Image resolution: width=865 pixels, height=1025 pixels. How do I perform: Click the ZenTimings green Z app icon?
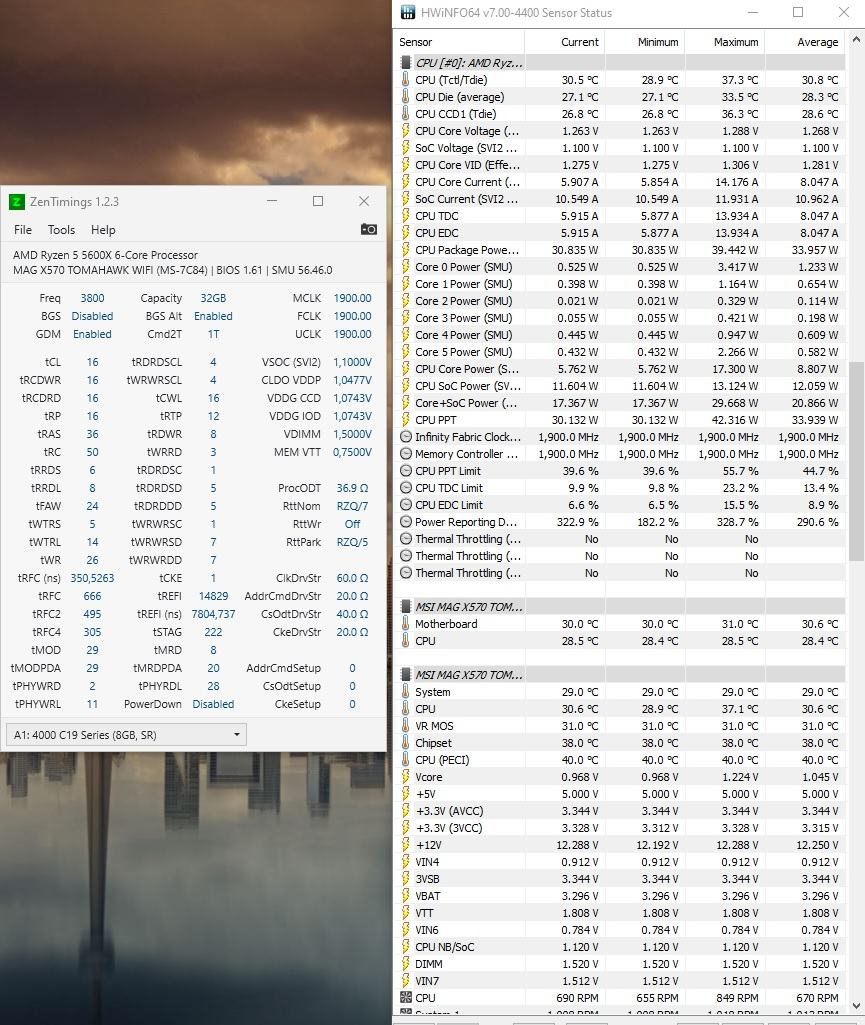point(16,201)
